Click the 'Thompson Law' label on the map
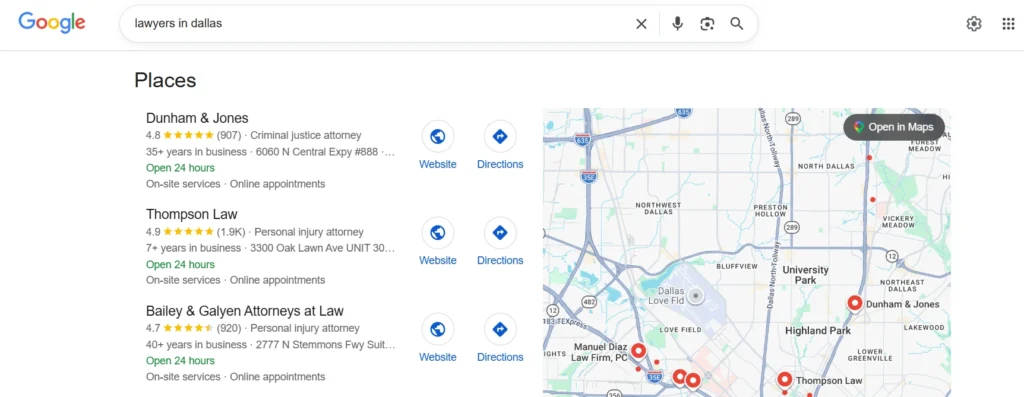Screen dimensions: 1024x397 click(829, 381)
